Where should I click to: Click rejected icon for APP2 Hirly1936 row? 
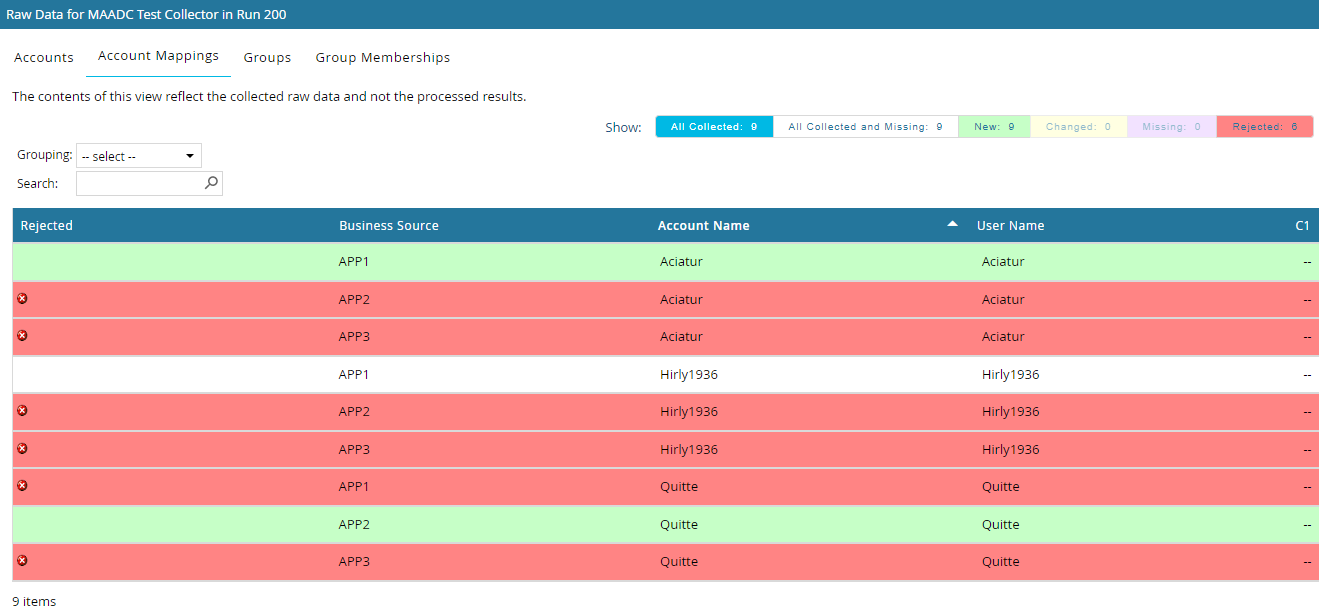[x=23, y=410]
